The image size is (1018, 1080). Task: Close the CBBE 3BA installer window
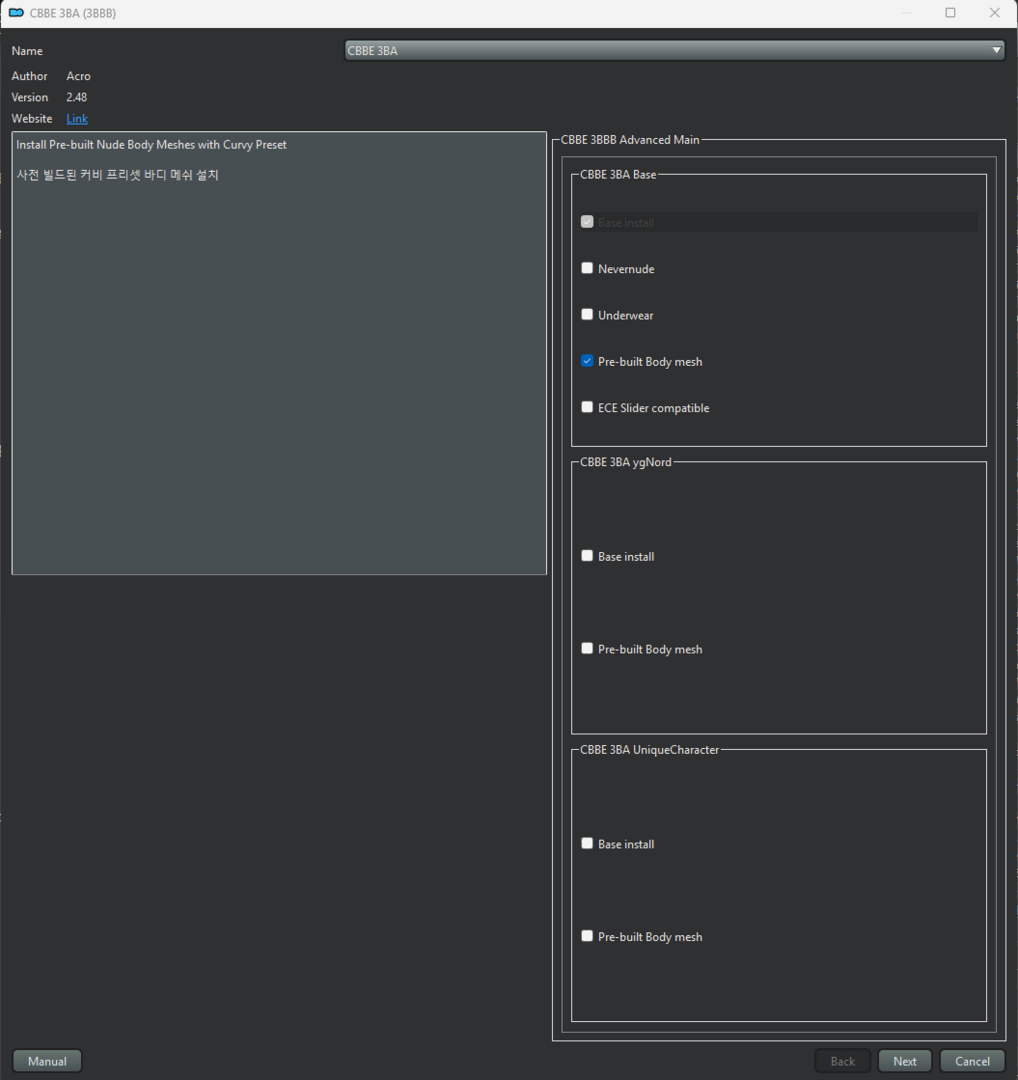(x=994, y=12)
